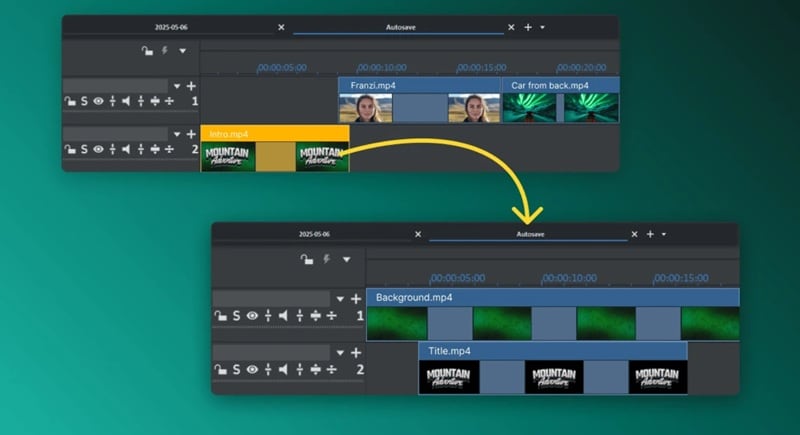This screenshot has width=800, height=435.
Task: Jump to 00:00:10:00 on the upper ruler
Action: coord(382,67)
